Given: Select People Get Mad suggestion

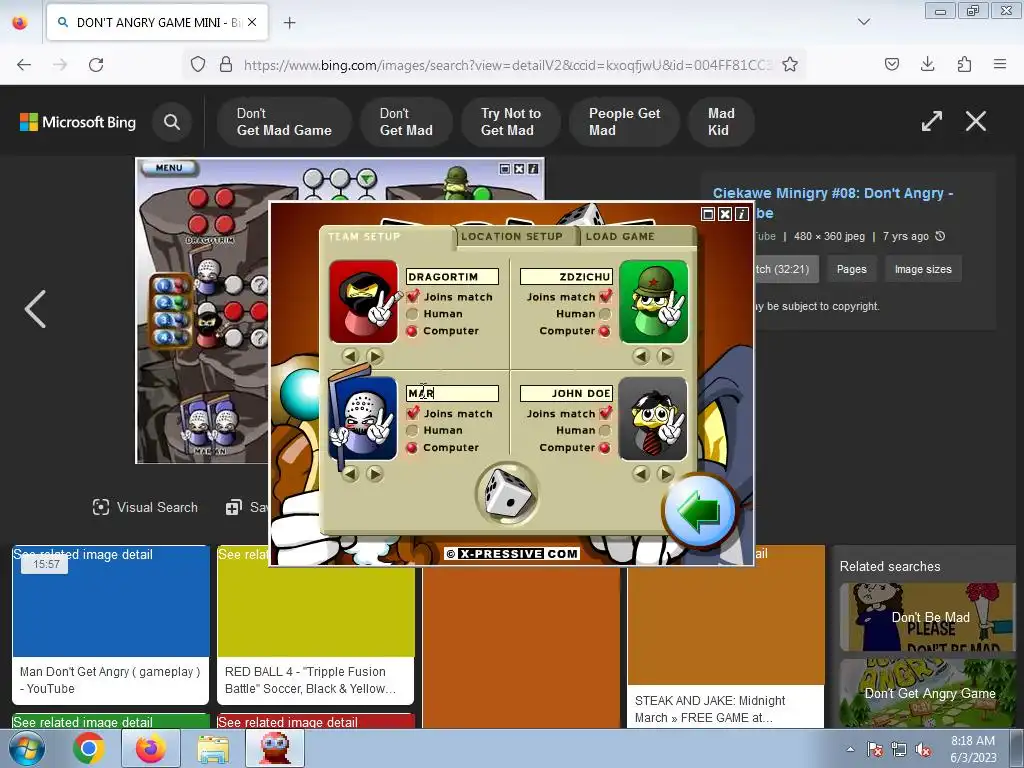Looking at the screenshot, I should (624, 122).
